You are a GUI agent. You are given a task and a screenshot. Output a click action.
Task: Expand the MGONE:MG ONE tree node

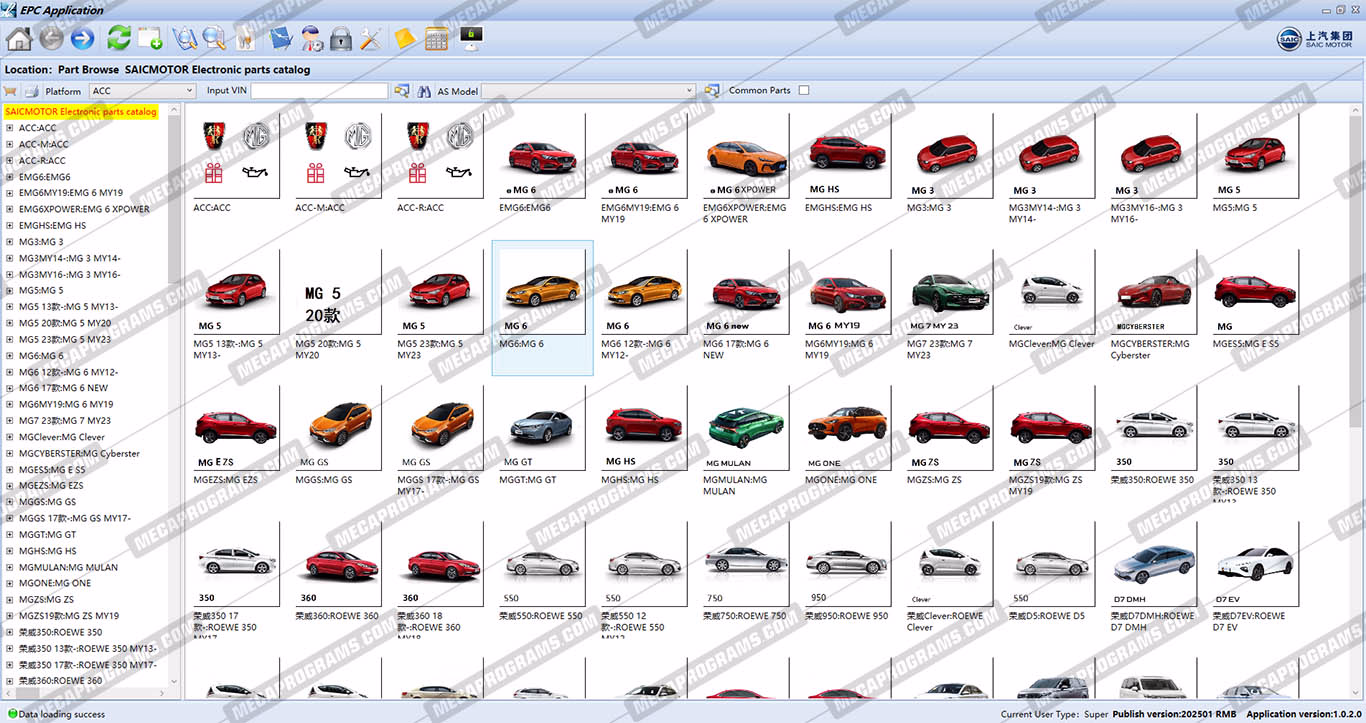pos(9,584)
